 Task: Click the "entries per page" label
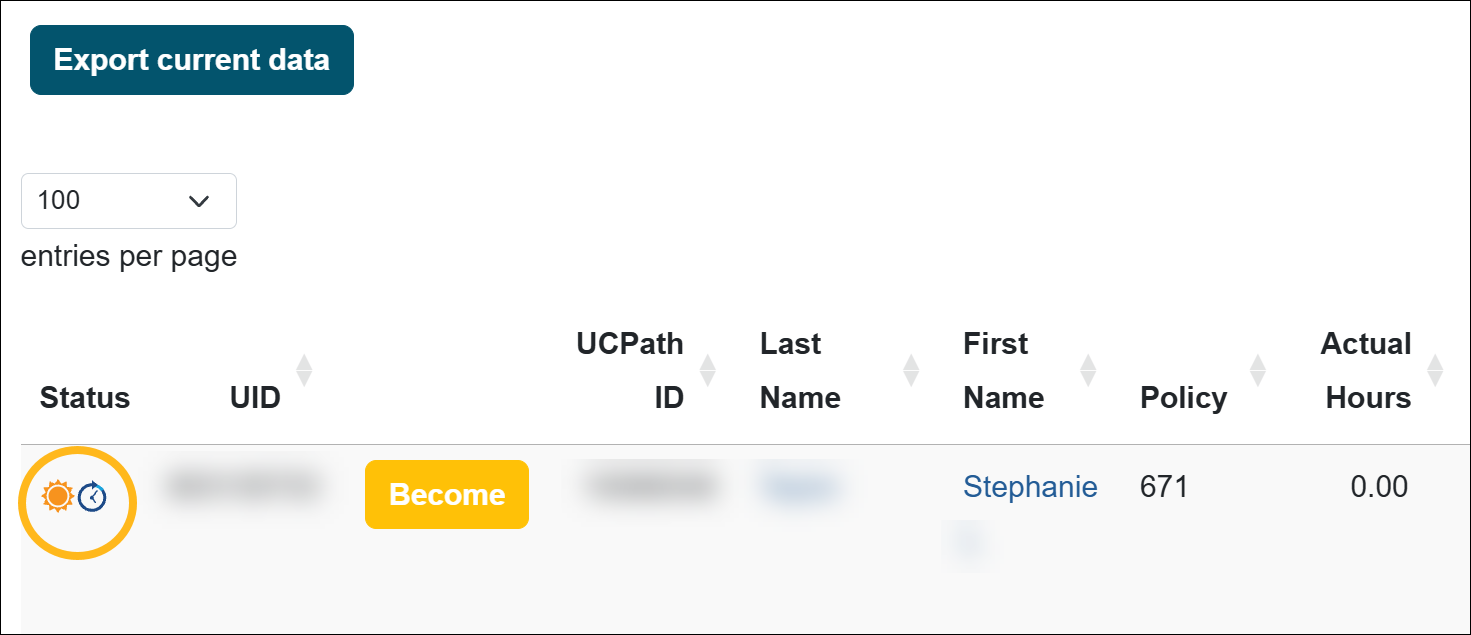(129, 257)
